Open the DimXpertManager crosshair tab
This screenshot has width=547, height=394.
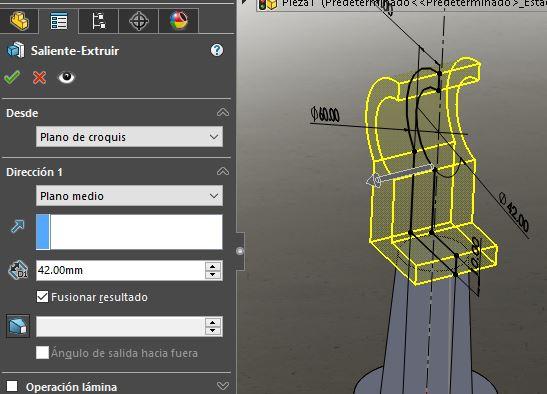[138, 21]
